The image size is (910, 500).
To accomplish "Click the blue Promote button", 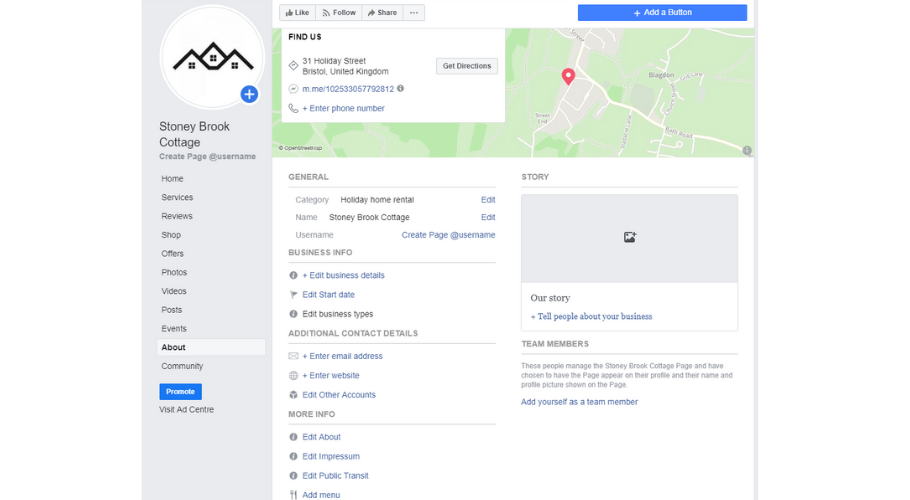I will pos(180,392).
